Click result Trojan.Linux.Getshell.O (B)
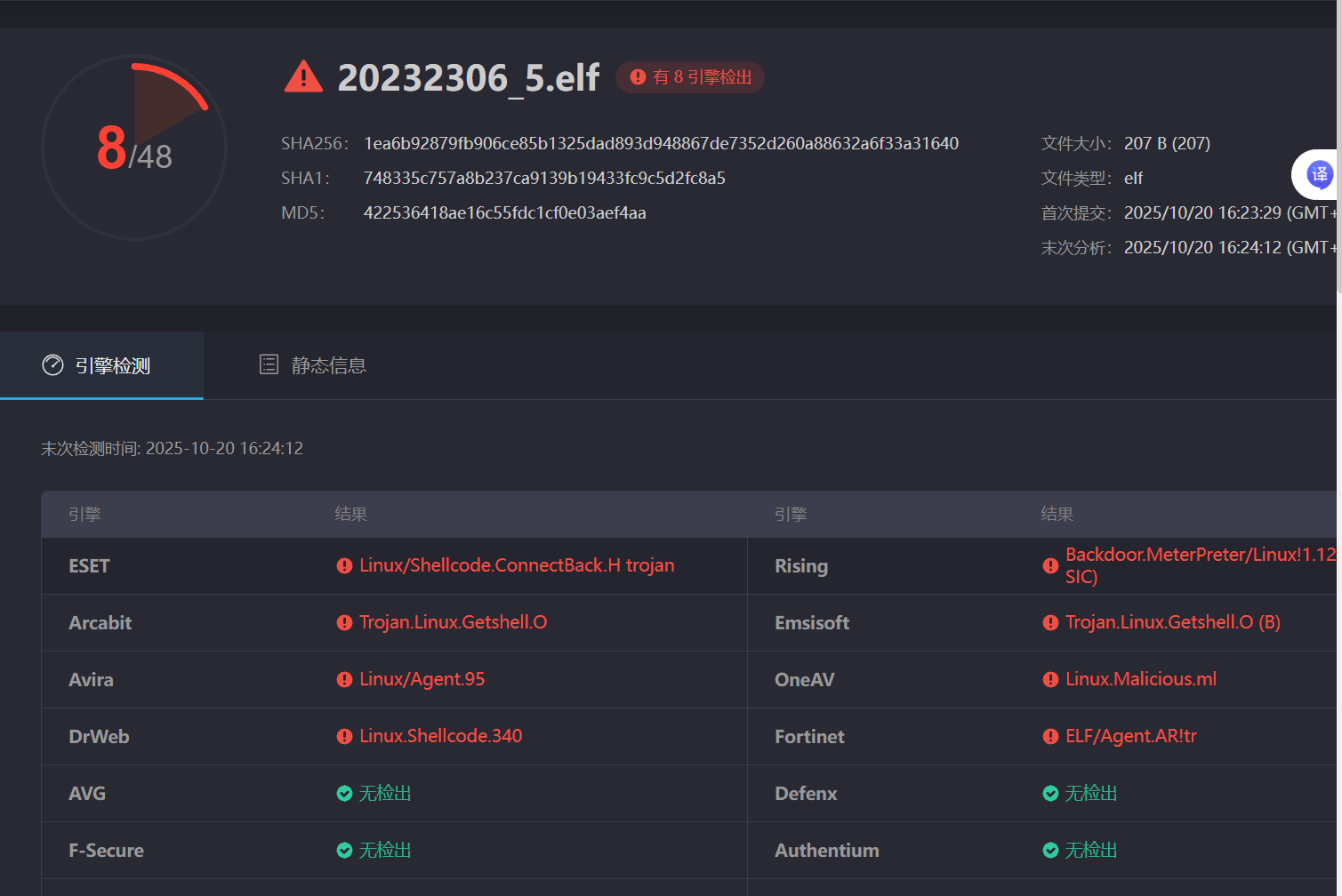 (1173, 623)
